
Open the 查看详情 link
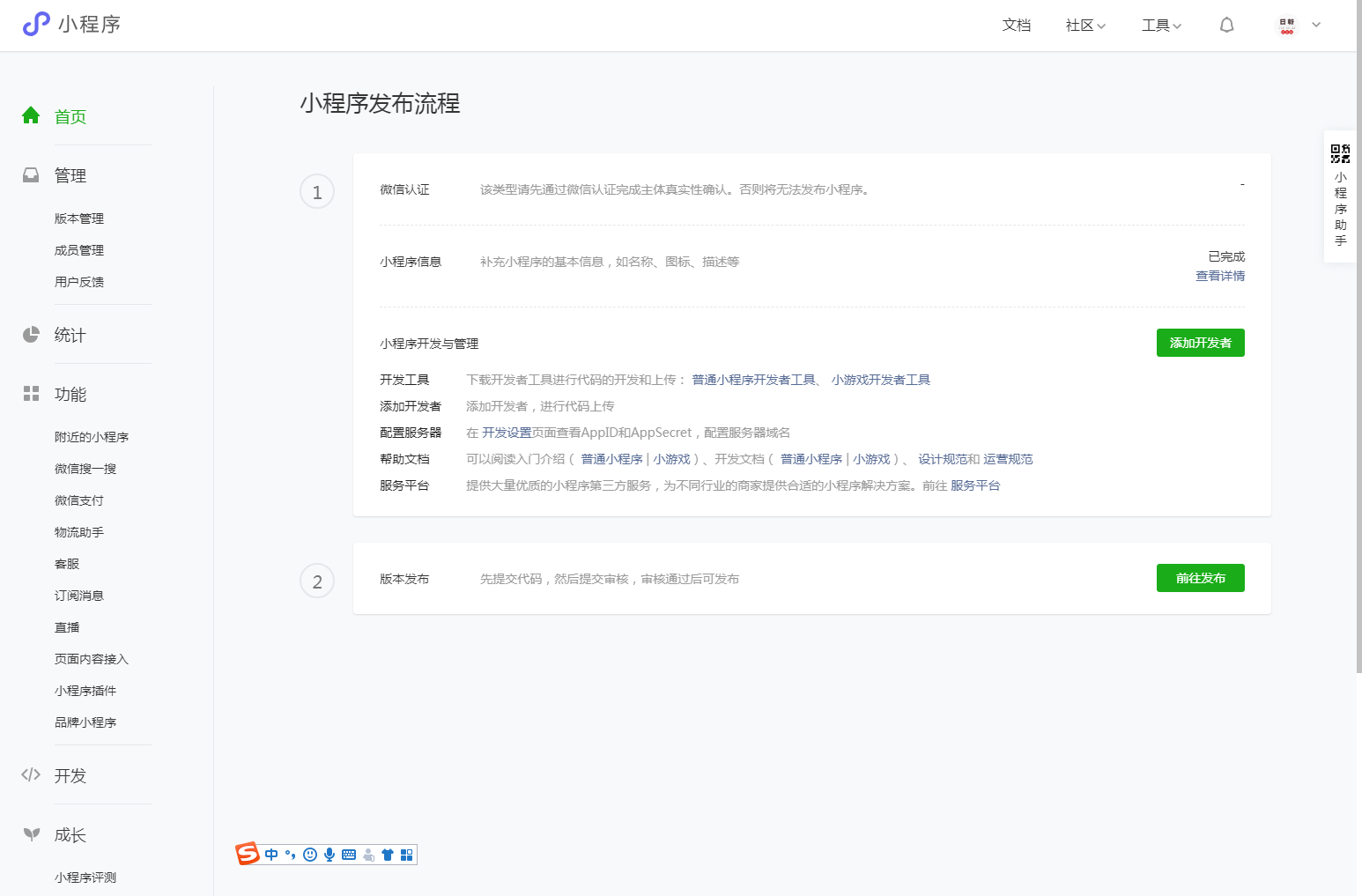coord(1220,276)
